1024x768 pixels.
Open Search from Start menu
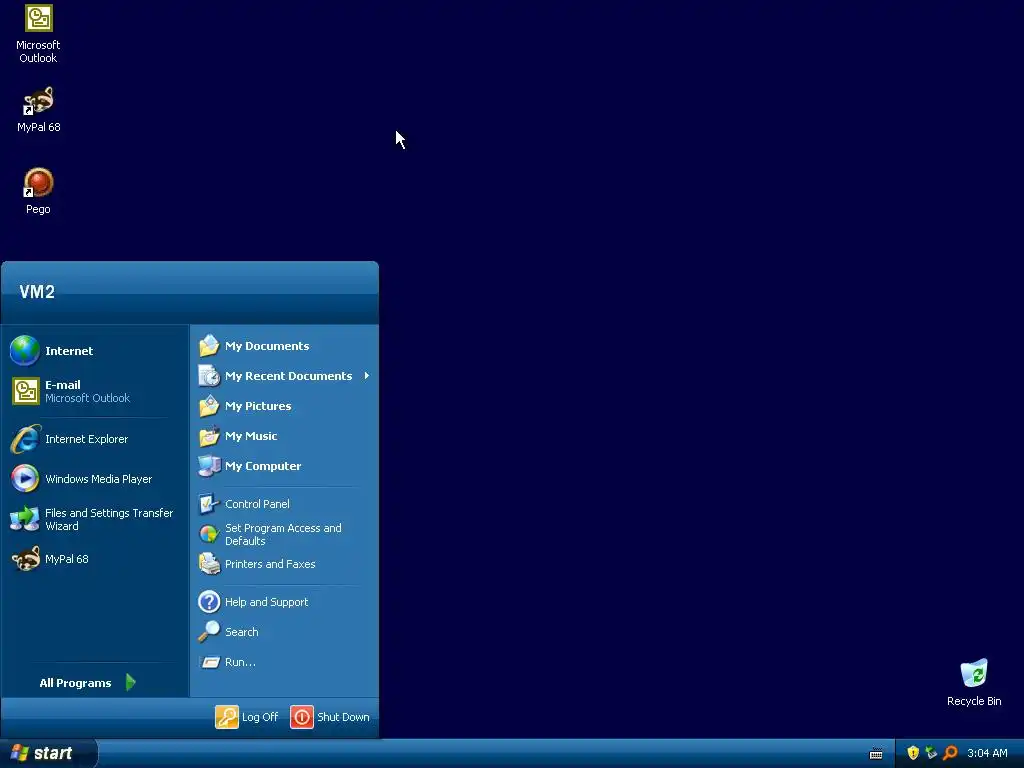(x=285, y=632)
